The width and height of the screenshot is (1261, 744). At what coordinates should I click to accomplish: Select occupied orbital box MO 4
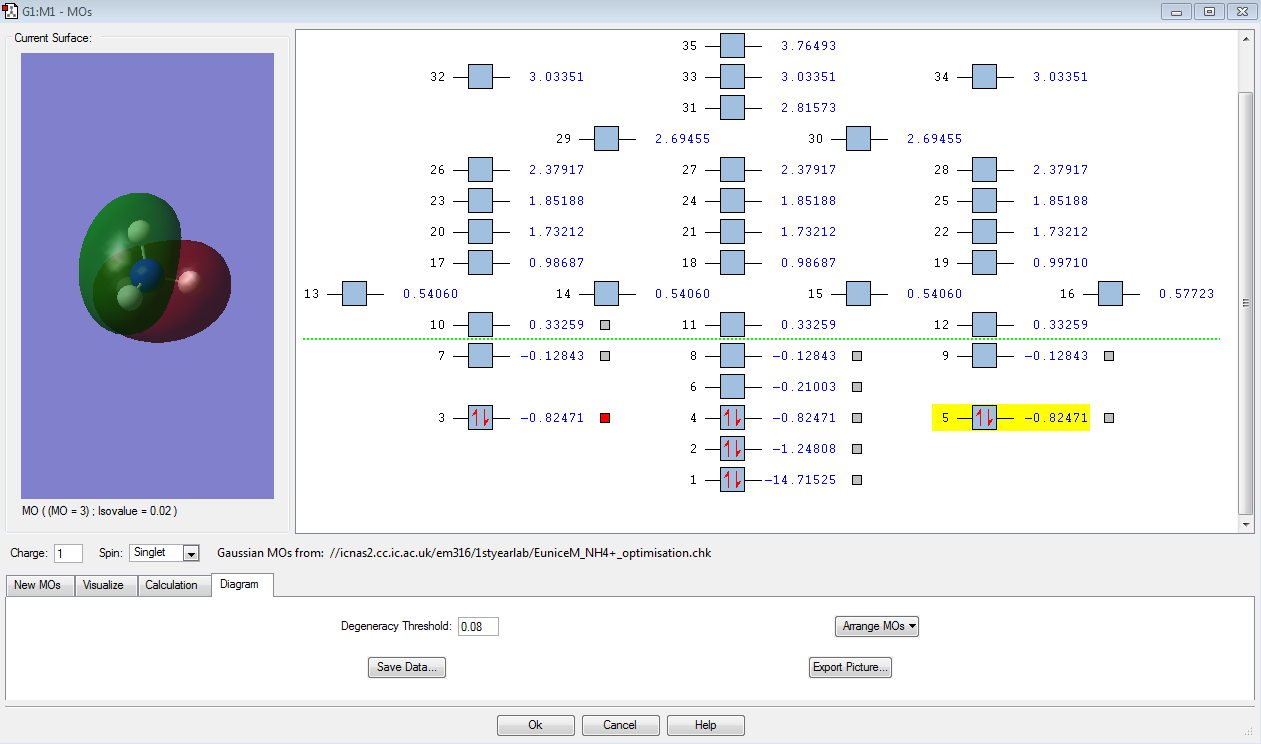click(733, 417)
